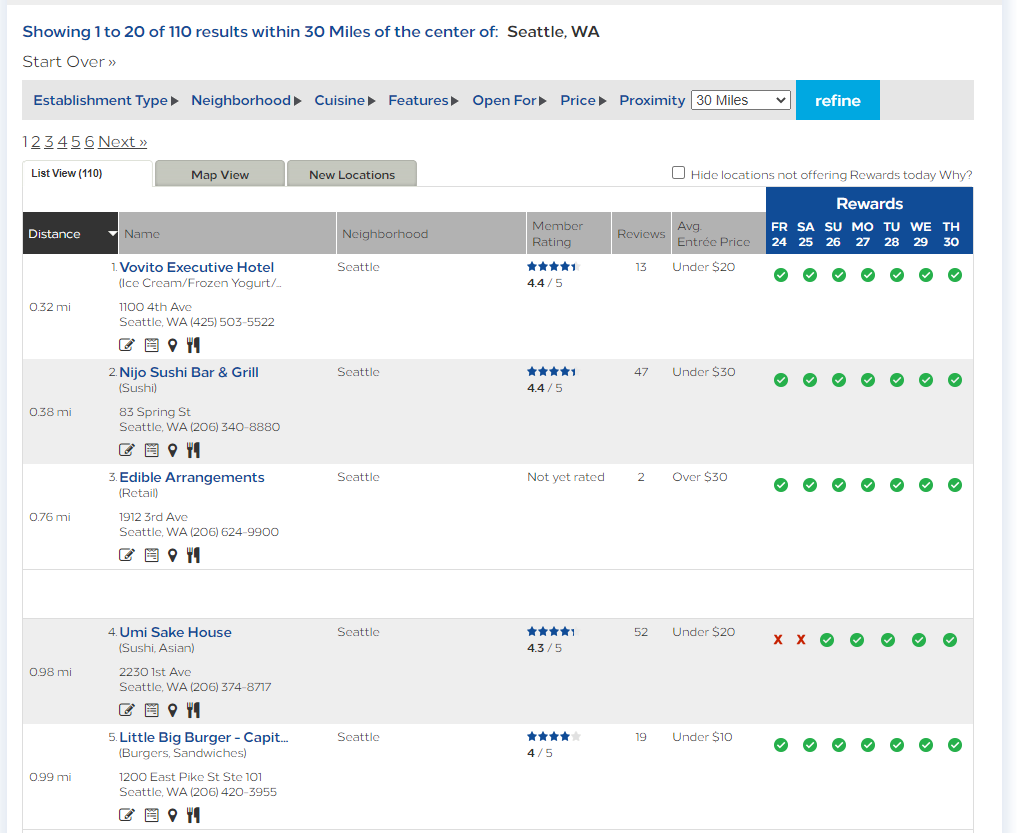Click the Under $10 price for Little Big Burger
1017x833 pixels.
click(x=702, y=737)
